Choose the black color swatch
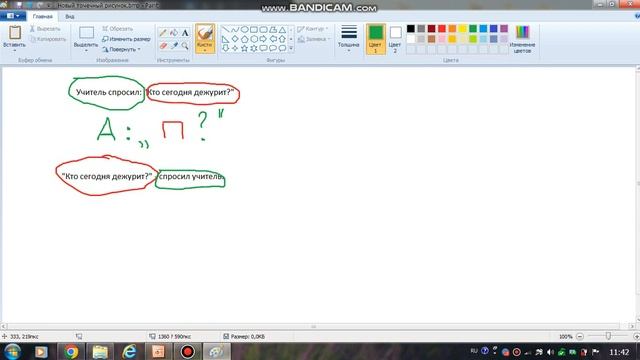This screenshot has height=360, width=640. [411, 29]
